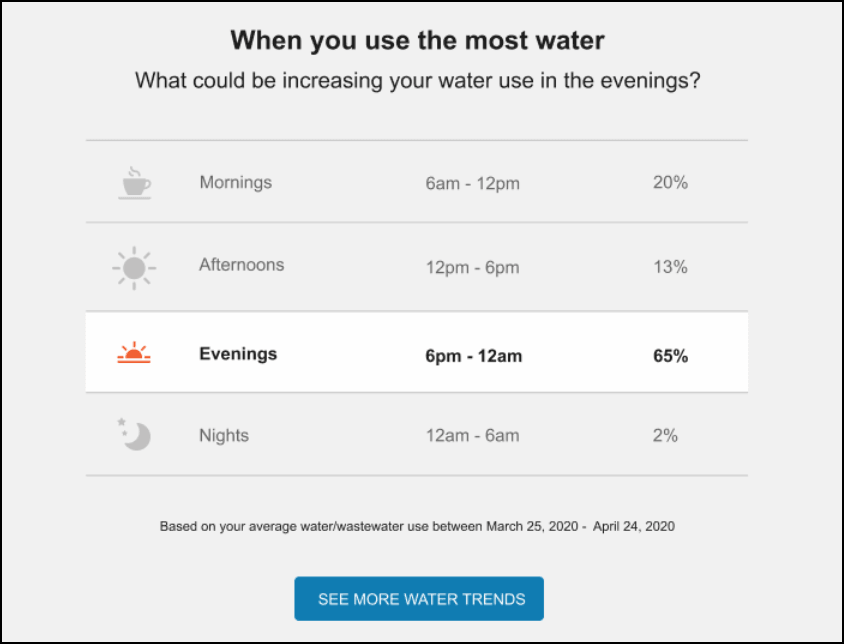The width and height of the screenshot is (844, 644).
Task: Click the 65% evening usage value
Action: coord(670,355)
